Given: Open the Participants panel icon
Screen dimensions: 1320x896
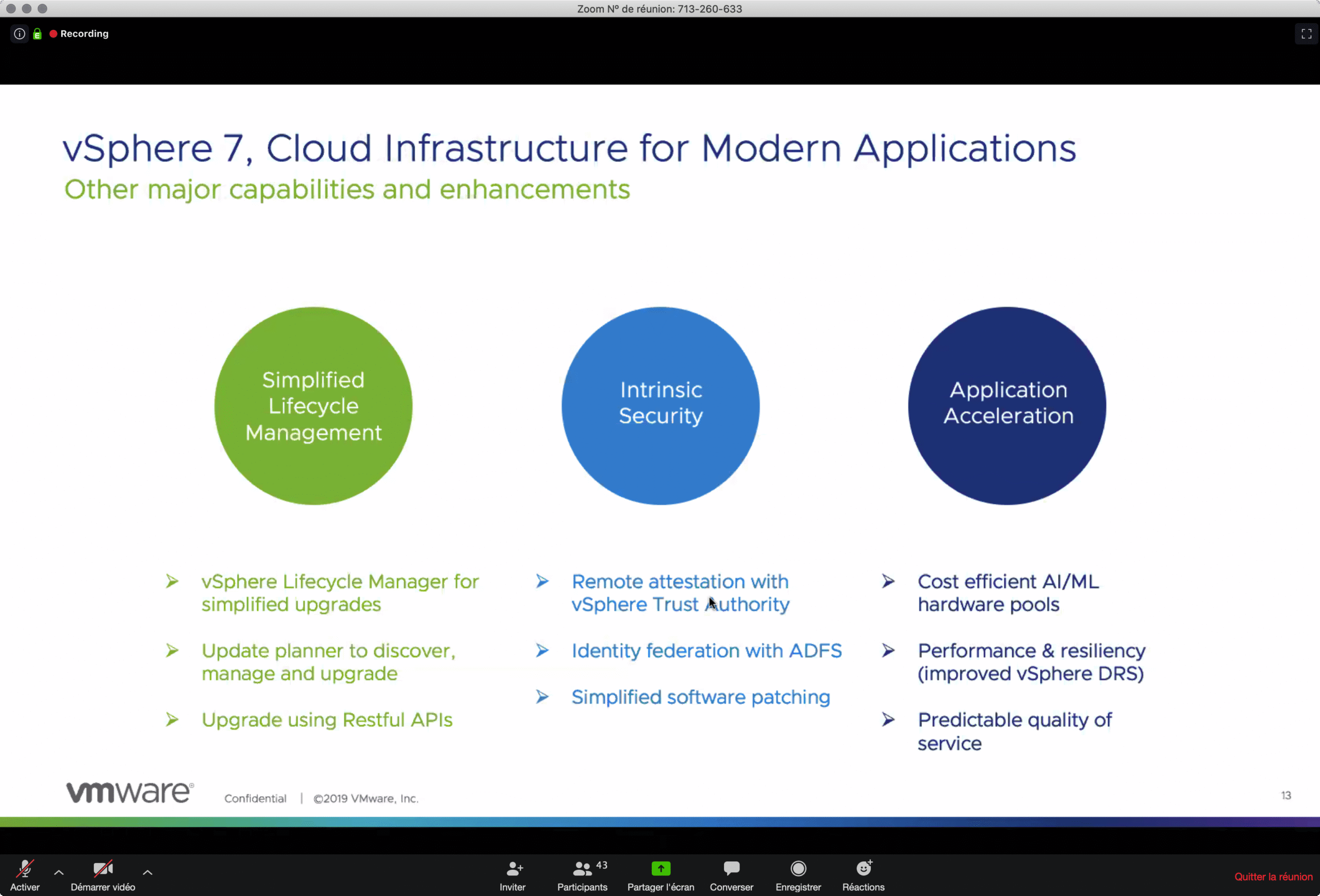Looking at the screenshot, I should (x=582, y=868).
